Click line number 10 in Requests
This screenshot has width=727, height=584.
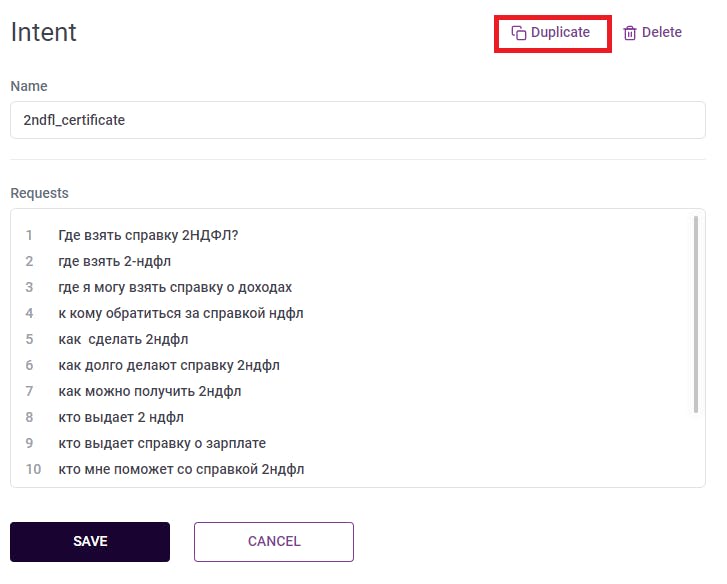(33, 470)
